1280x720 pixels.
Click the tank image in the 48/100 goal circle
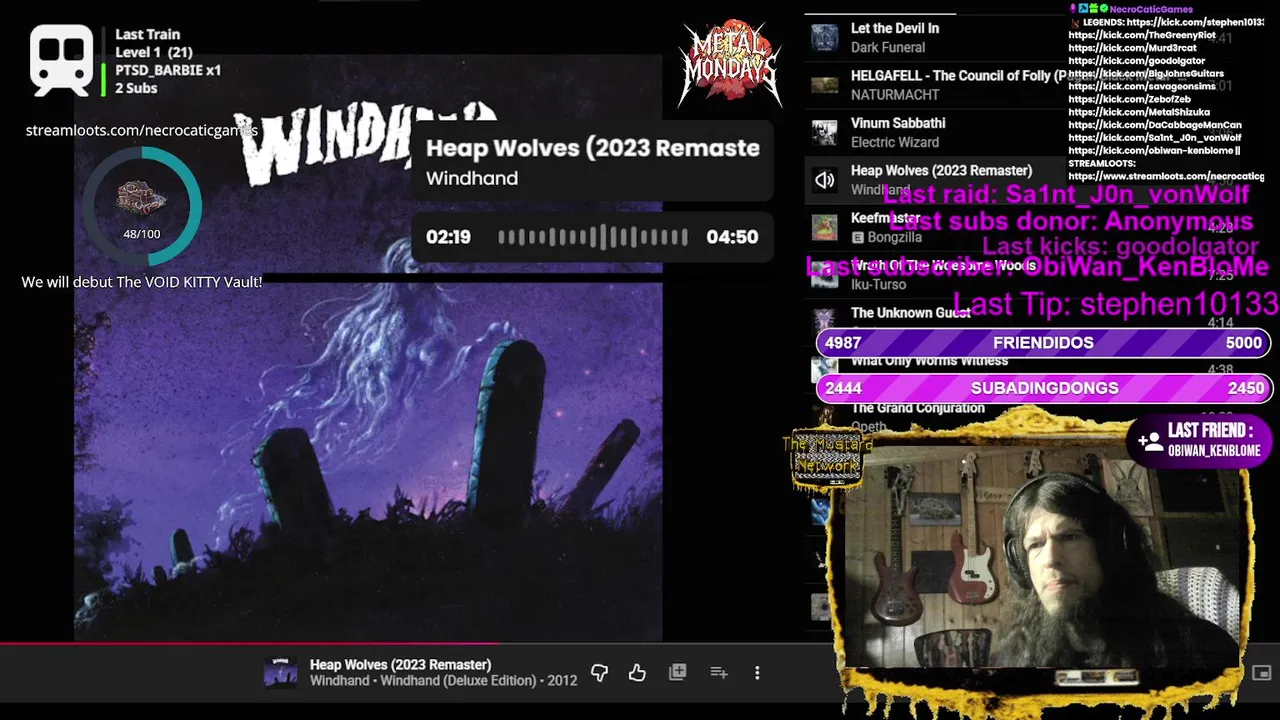point(141,198)
